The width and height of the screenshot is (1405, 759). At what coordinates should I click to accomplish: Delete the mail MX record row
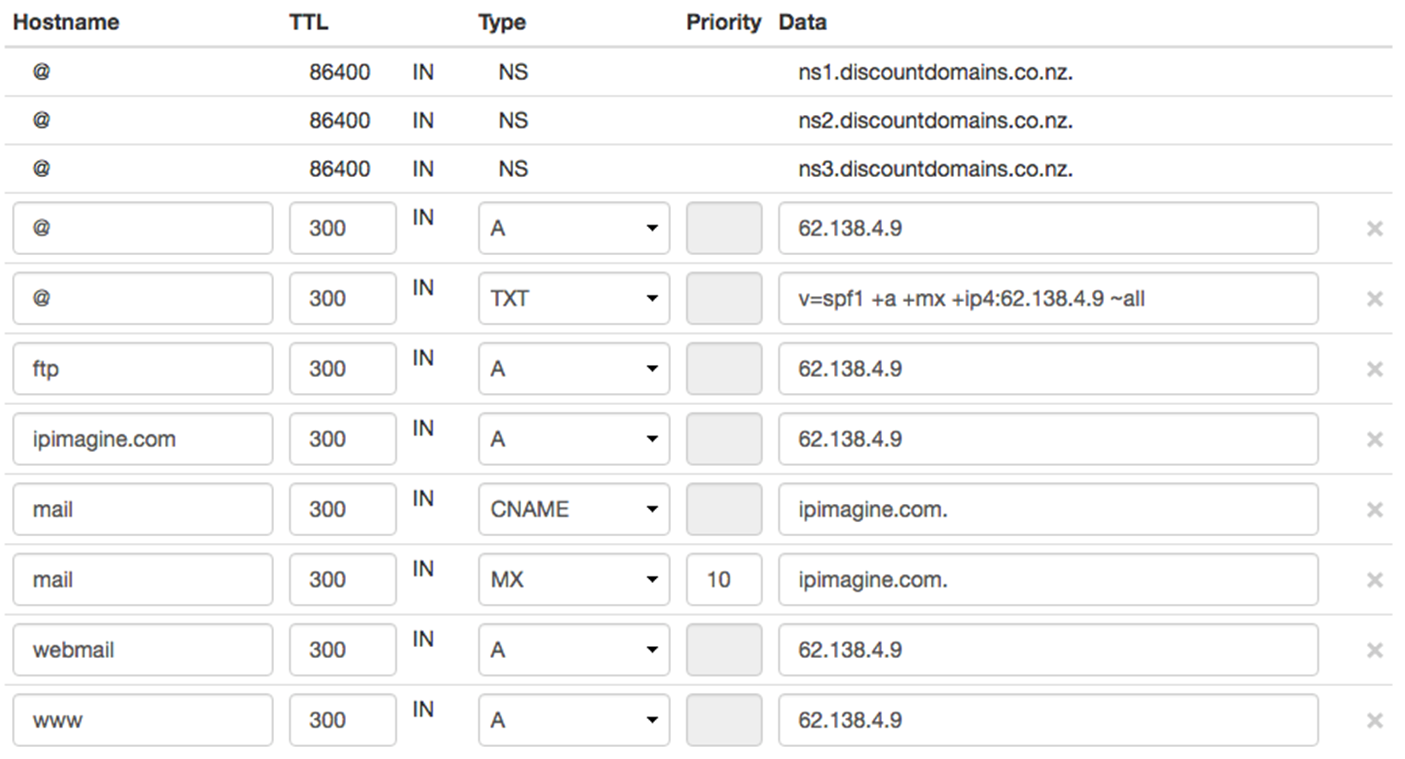click(1374, 580)
